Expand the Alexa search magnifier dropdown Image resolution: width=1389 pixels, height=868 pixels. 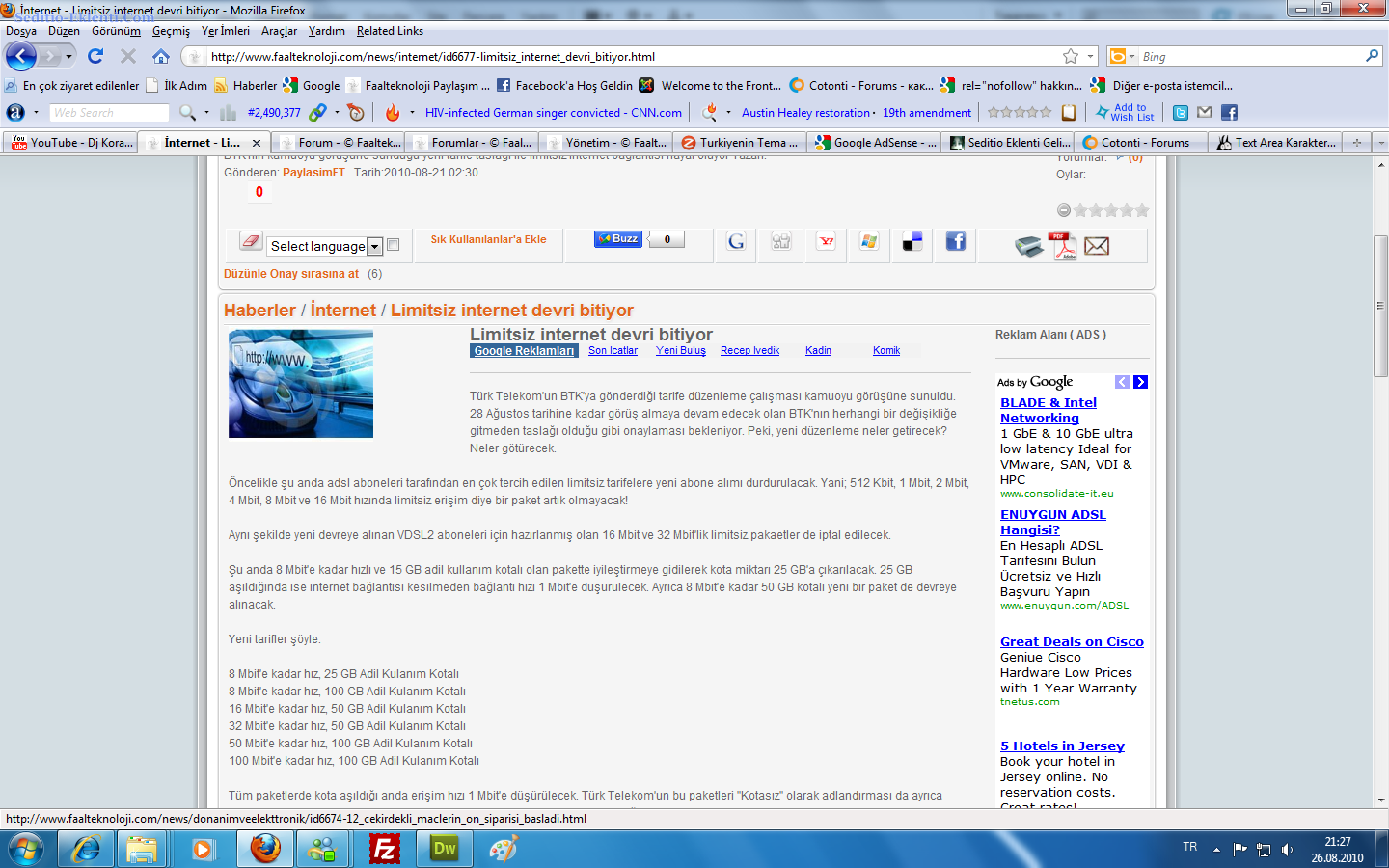(206, 113)
